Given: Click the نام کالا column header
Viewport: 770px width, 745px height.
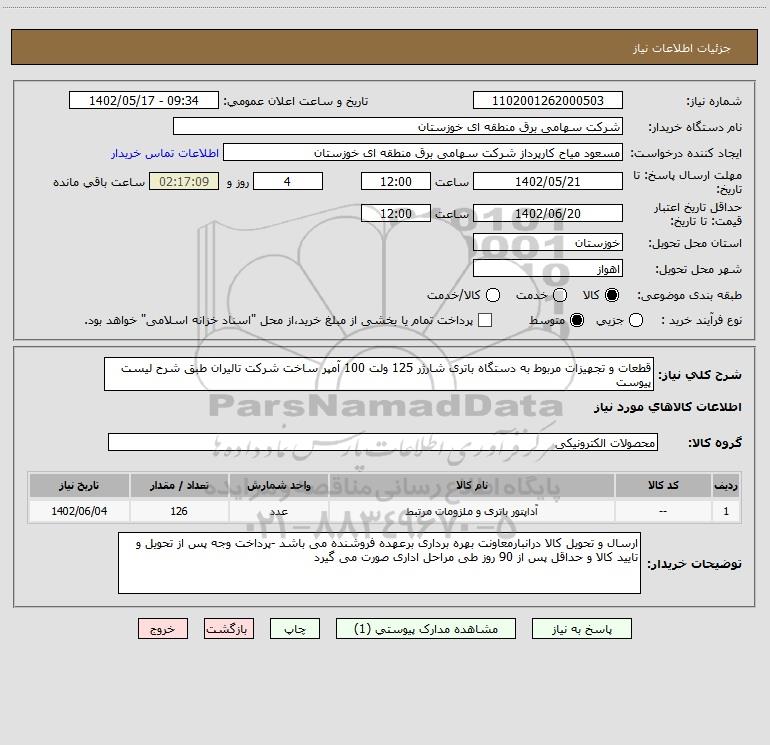Looking at the screenshot, I should click(471, 485).
